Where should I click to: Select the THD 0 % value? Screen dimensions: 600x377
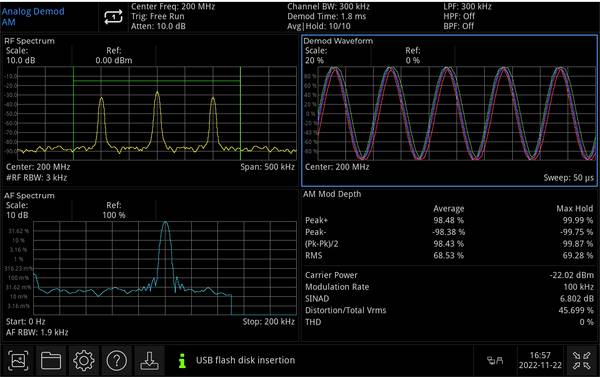click(x=587, y=322)
